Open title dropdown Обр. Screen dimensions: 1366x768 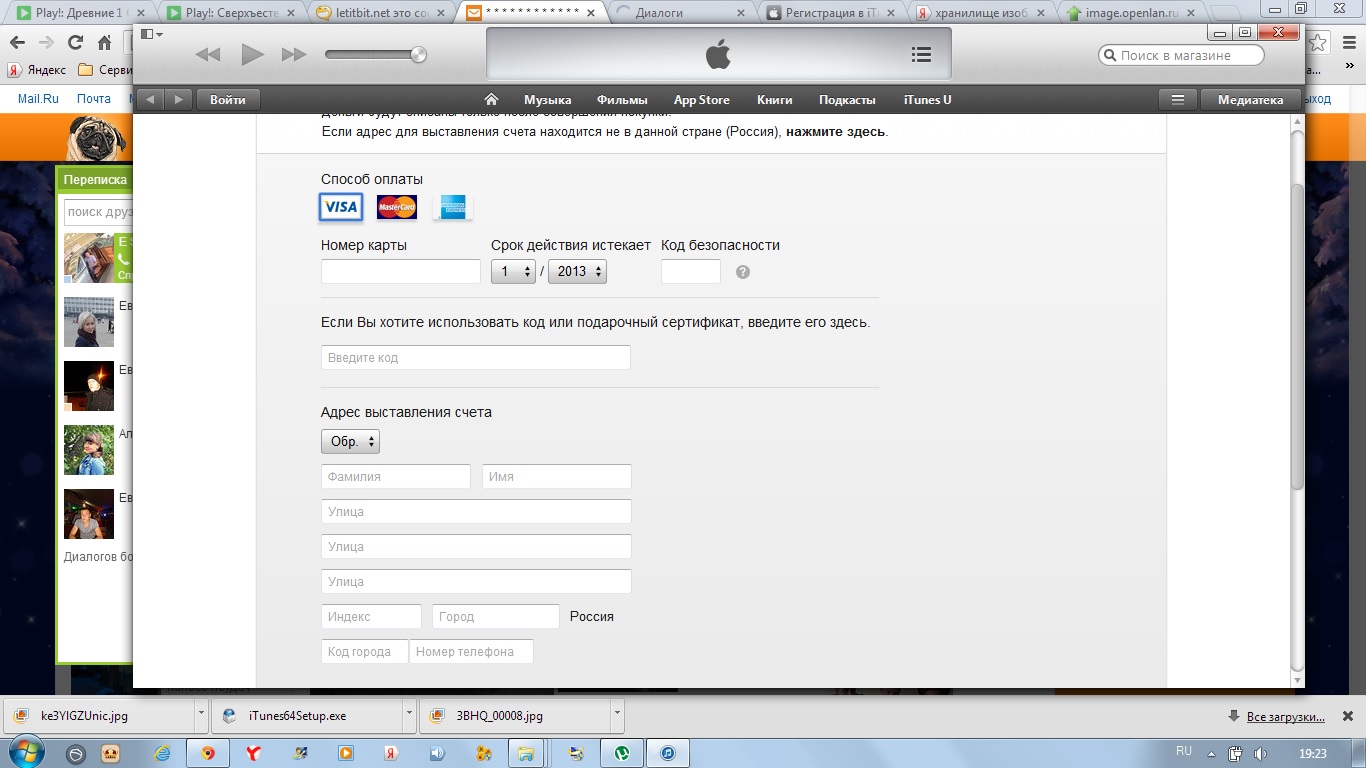[x=350, y=441]
